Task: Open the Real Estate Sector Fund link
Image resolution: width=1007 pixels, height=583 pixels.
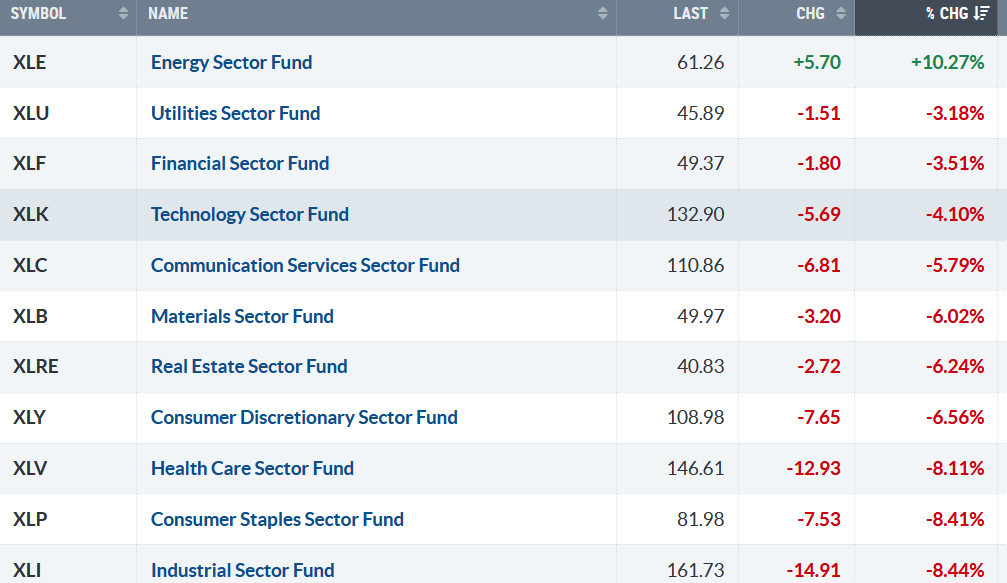Action: (x=249, y=367)
